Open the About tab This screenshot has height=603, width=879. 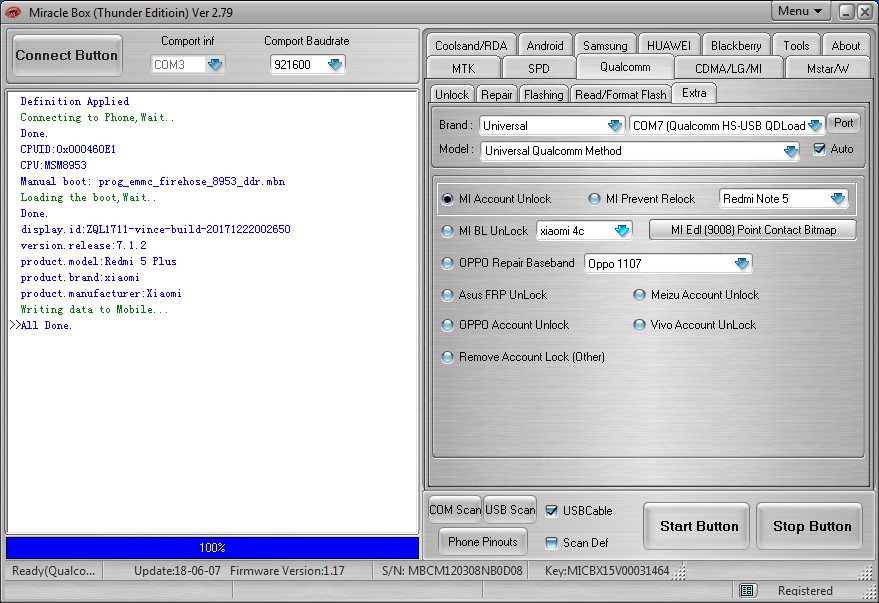(845, 45)
